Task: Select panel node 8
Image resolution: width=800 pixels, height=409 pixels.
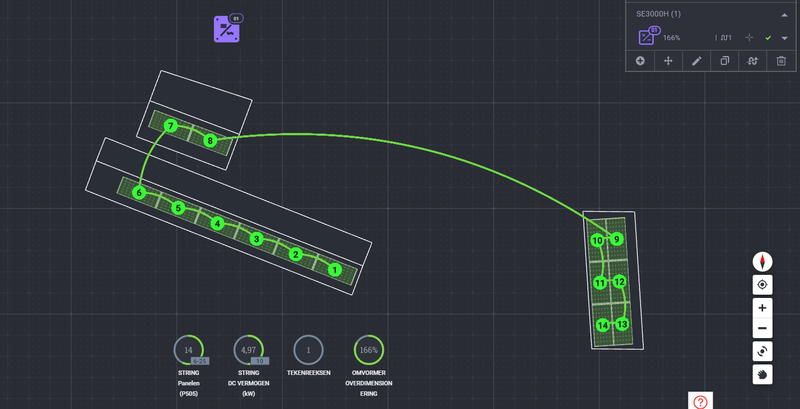Action: pyautogui.click(x=210, y=140)
